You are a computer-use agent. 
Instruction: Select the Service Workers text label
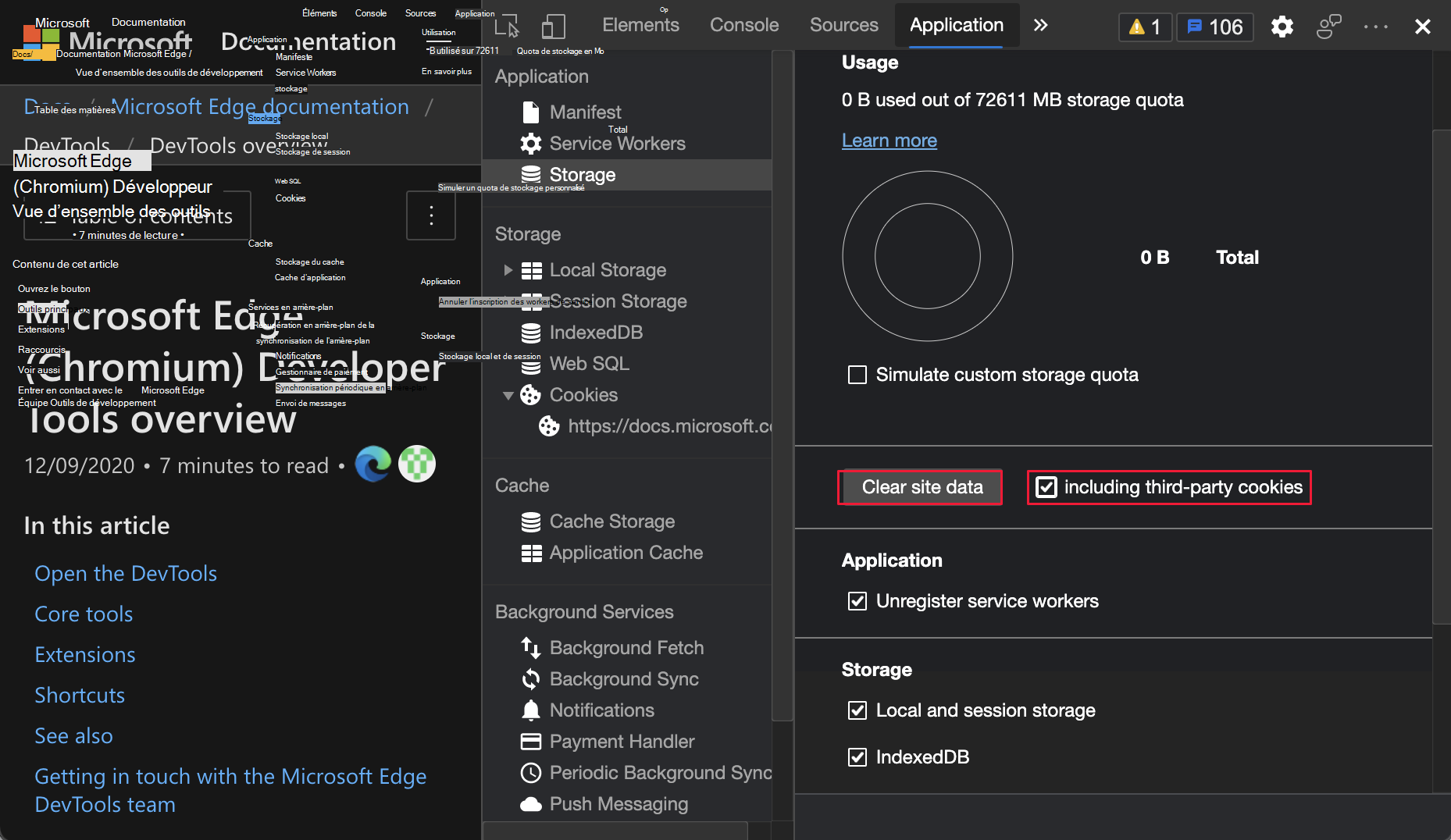pos(618,144)
